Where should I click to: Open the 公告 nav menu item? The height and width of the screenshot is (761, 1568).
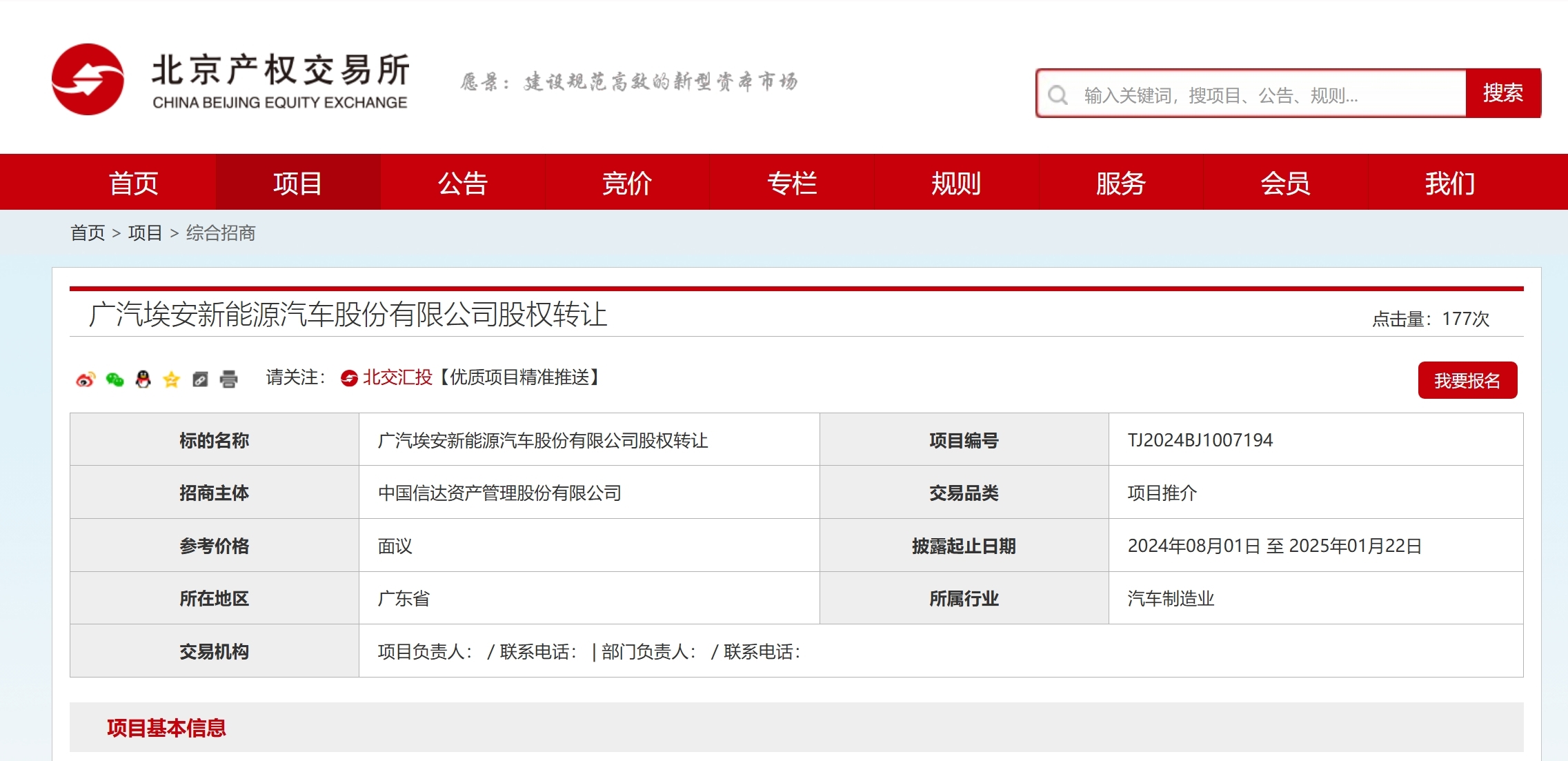pos(463,183)
